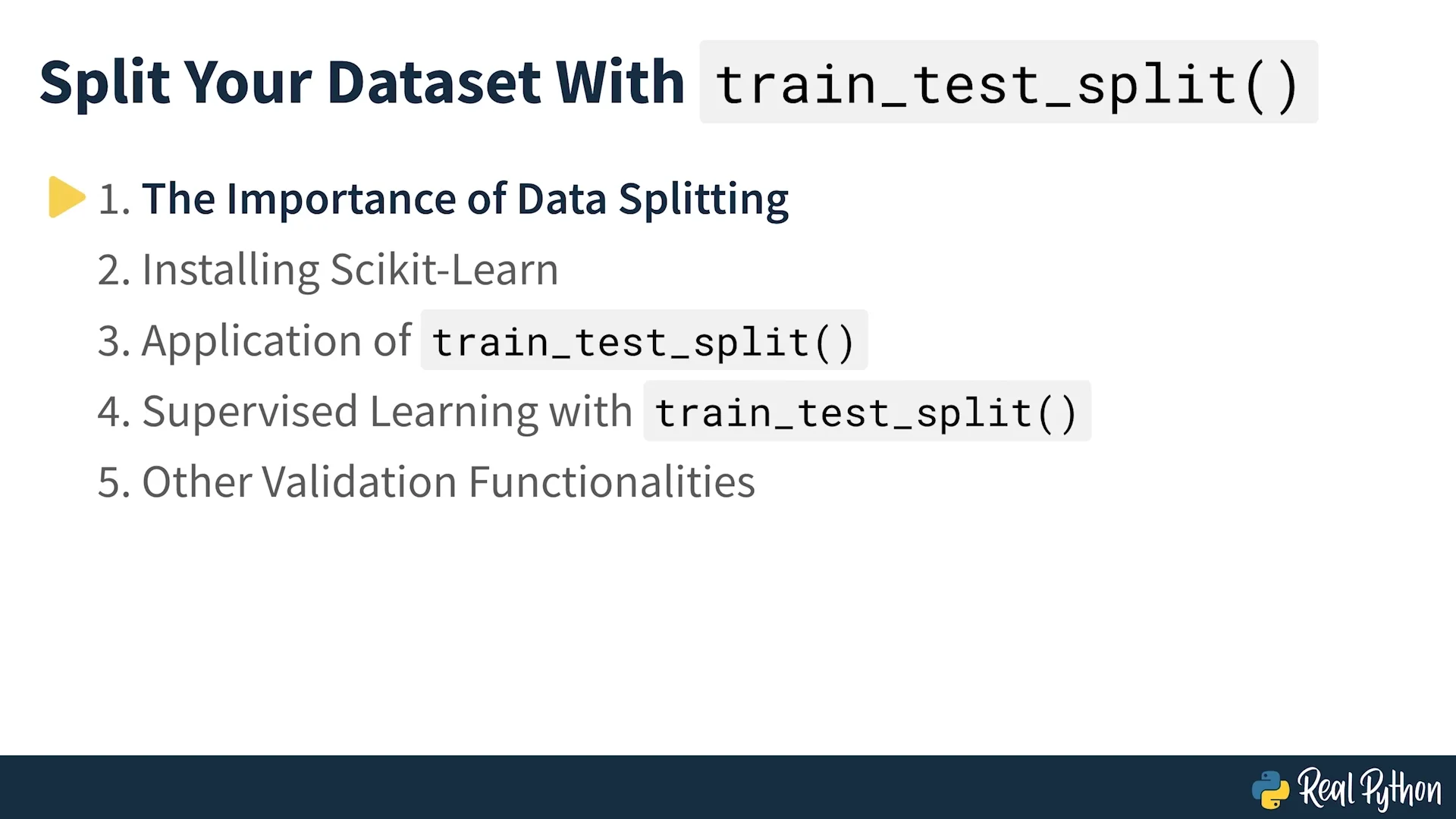The image size is (1456, 819).
Task: Click the yellow arrow marker beside item 1
Action: pos(67,197)
